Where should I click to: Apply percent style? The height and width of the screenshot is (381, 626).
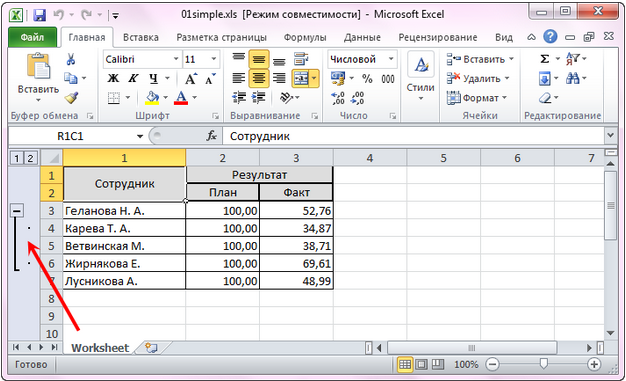click(x=367, y=79)
